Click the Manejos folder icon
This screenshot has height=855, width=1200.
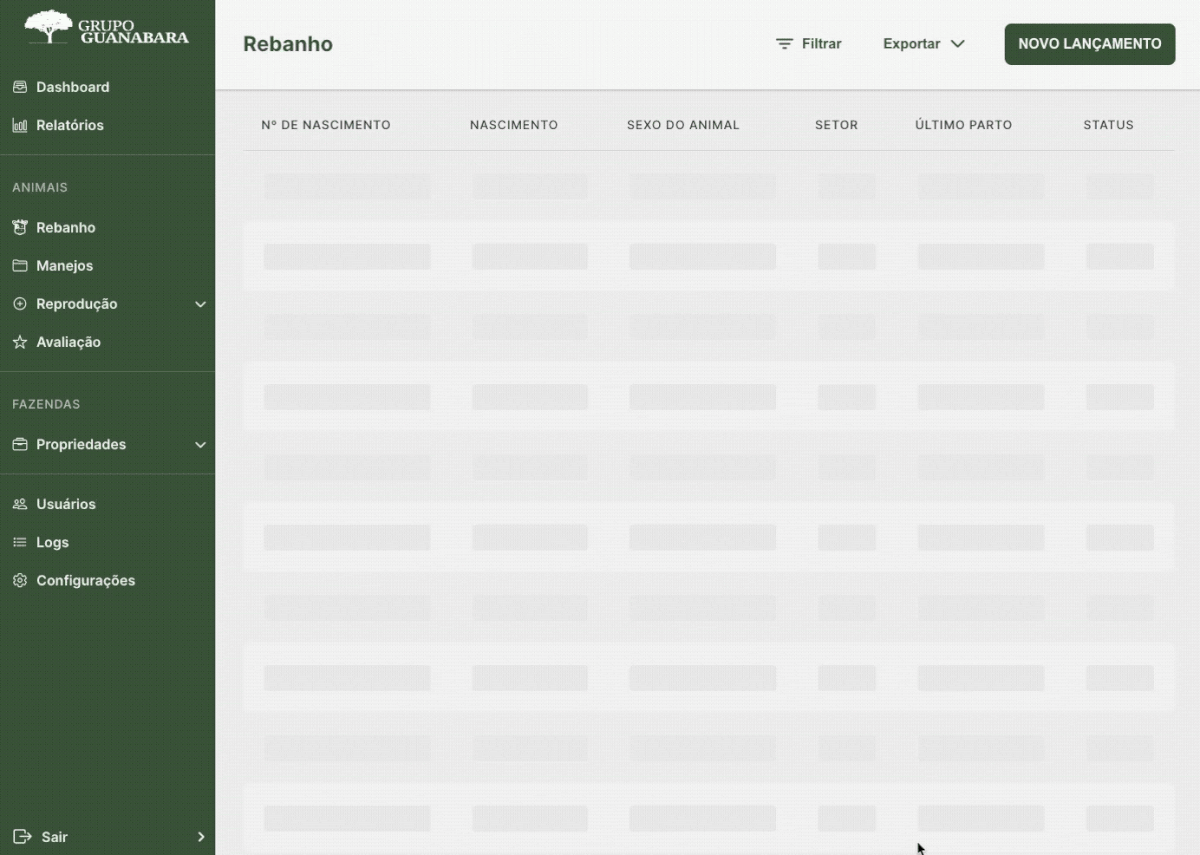click(20, 266)
